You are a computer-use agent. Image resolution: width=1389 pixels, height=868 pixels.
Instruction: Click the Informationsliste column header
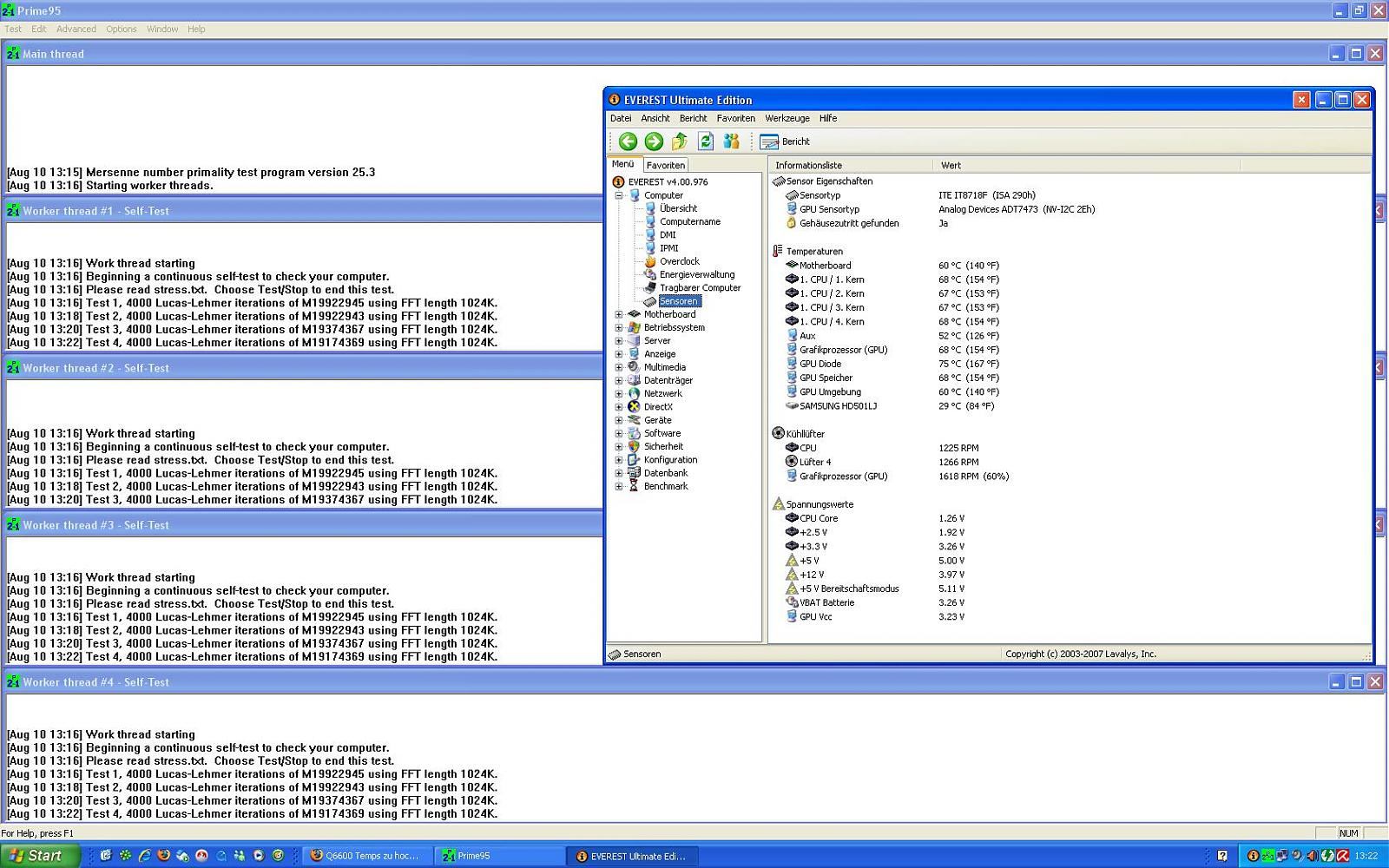point(851,165)
